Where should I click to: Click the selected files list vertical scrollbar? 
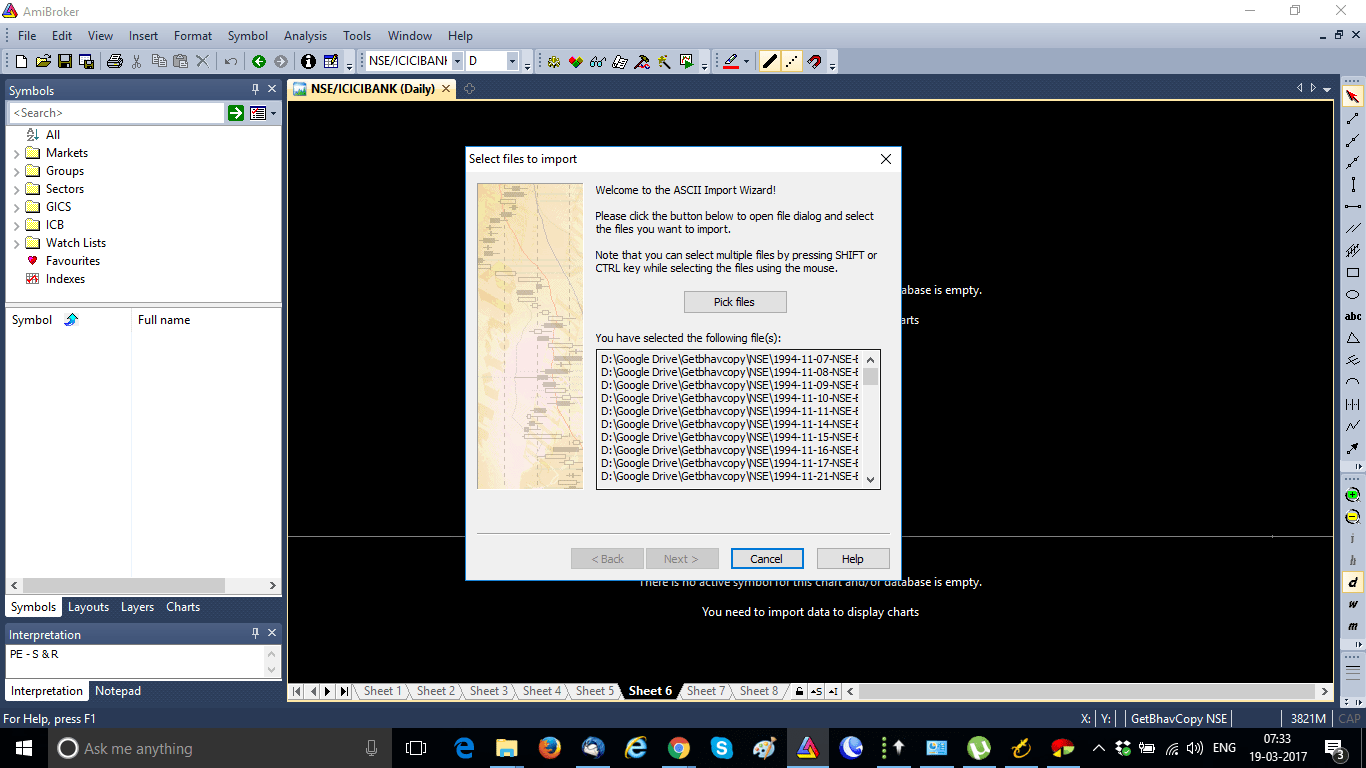tap(871, 418)
